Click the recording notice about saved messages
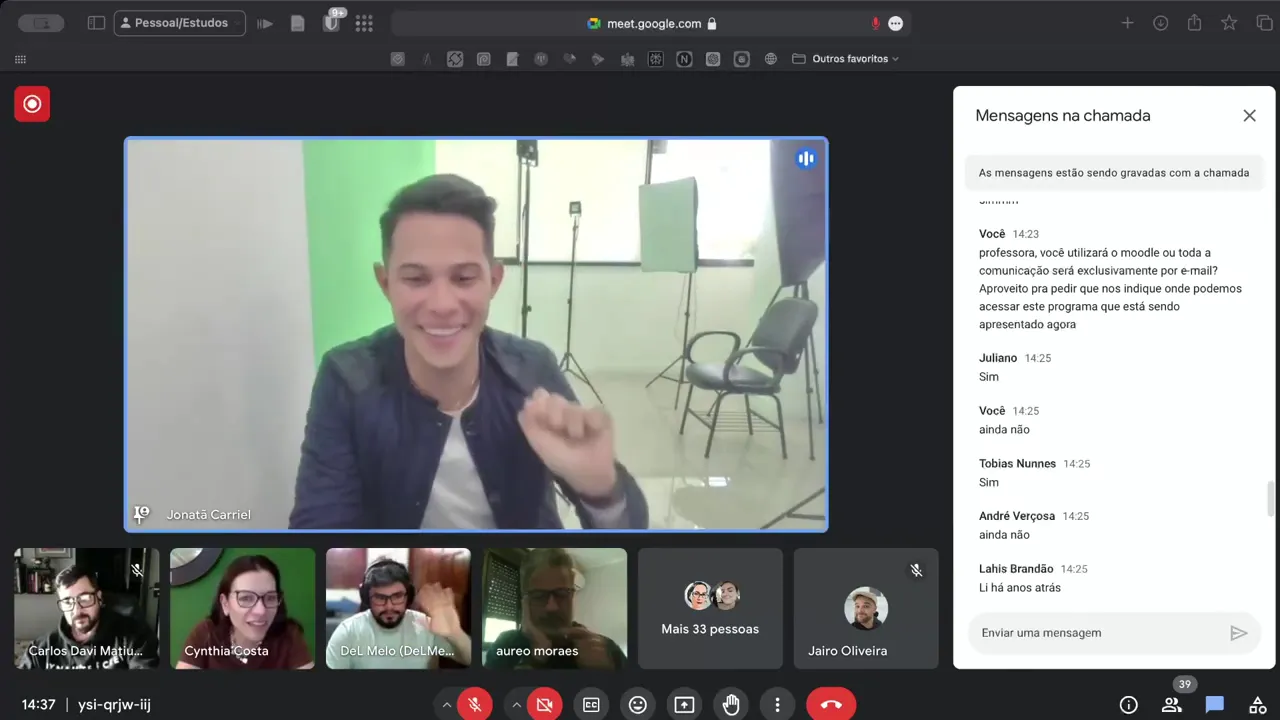 (1114, 173)
